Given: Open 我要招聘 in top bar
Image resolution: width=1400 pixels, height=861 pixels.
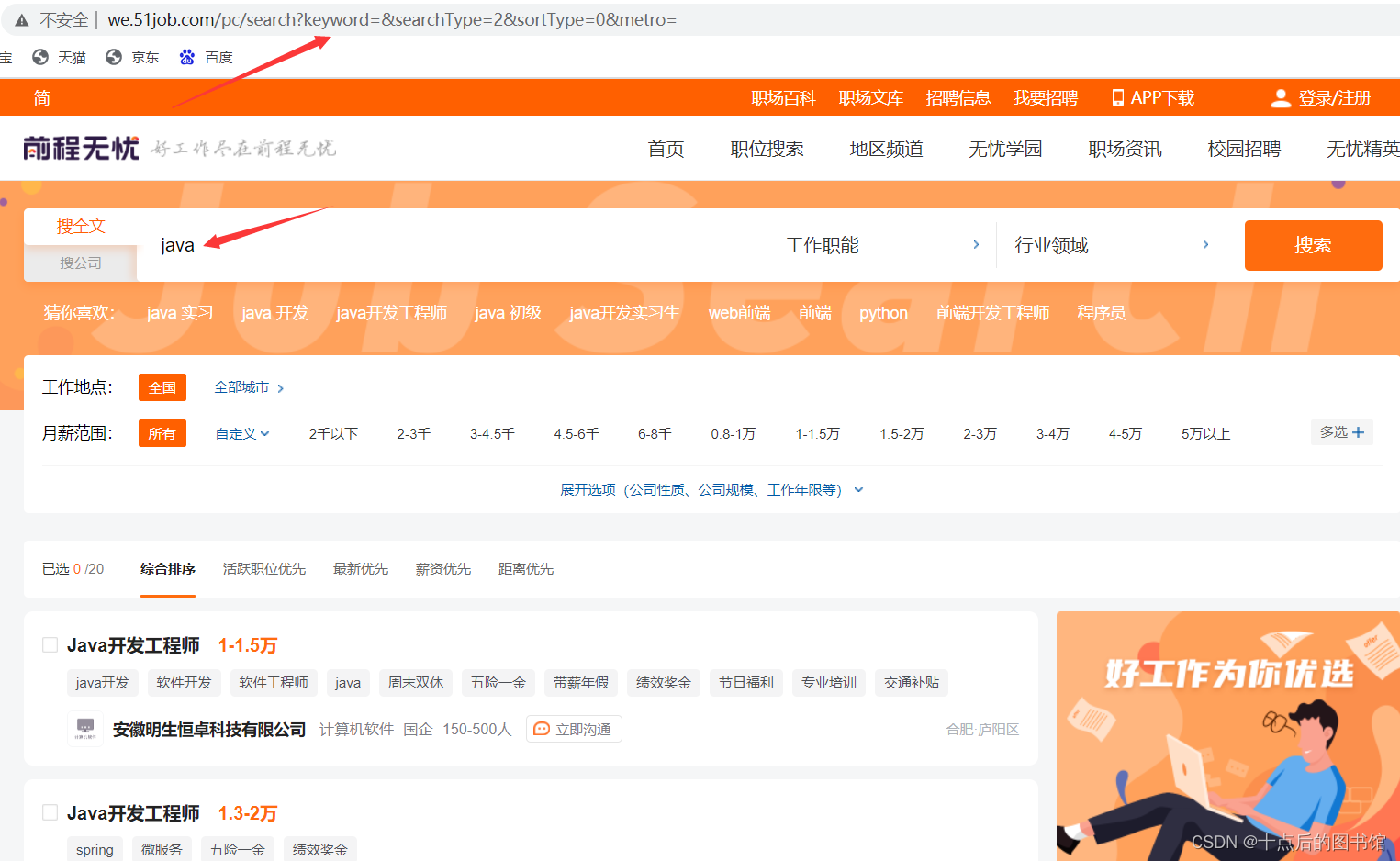Looking at the screenshot, I should pyautogui.click(x=1046, y=98).
